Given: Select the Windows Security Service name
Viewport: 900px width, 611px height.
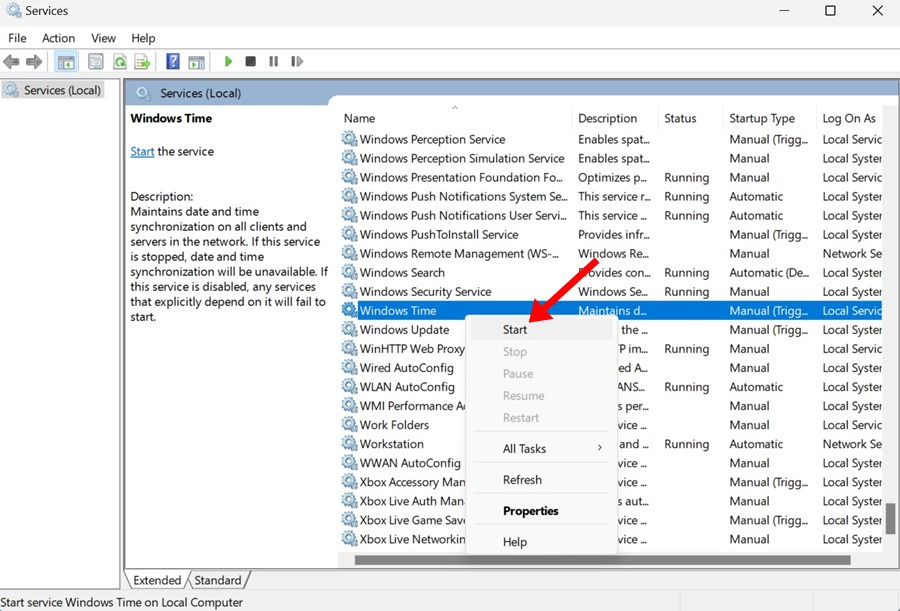Looking at the screenshot, I should tap(425, 291).
